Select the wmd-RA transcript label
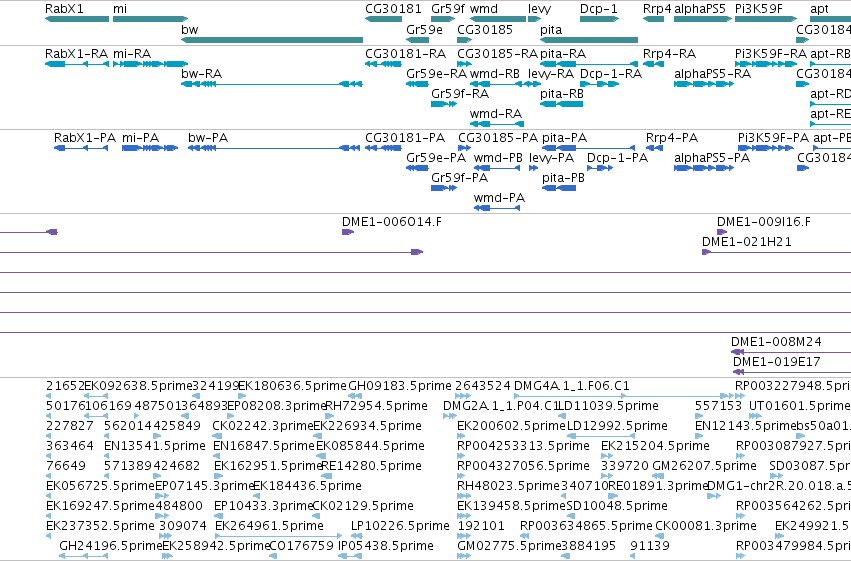The image size is (851, 561). pyautogui.click(x=496, y=113)
